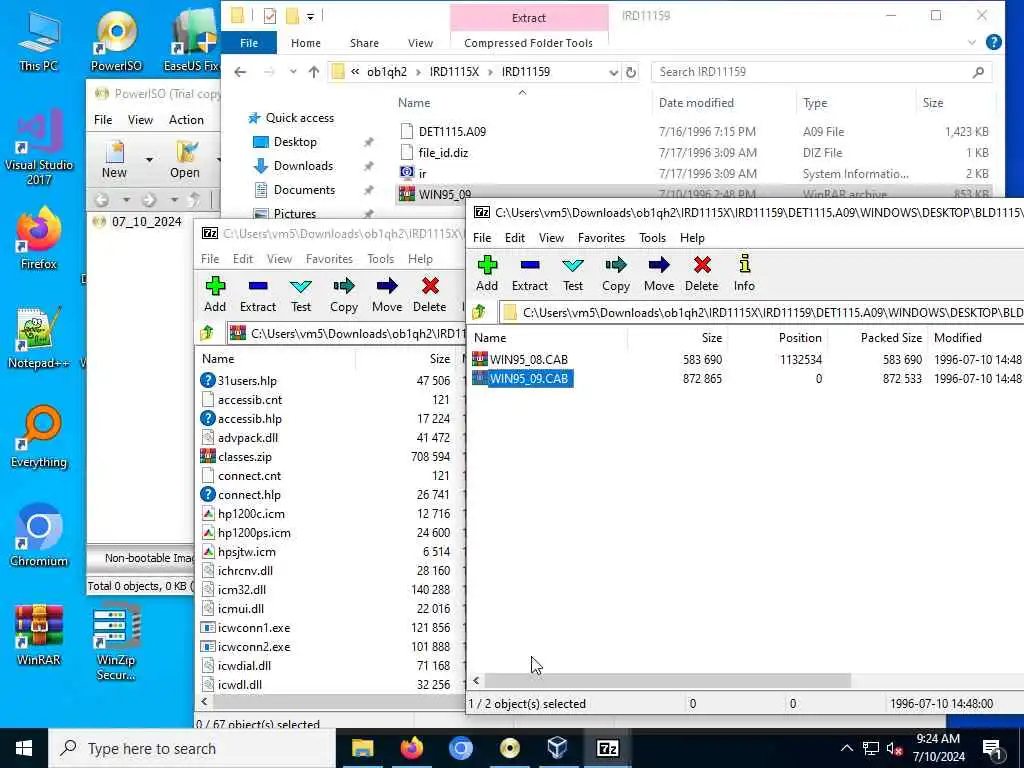Screen dimensions: 1024x768
Task: Click Copy in the back 7-Zip window
Action: (x=344, y=295)
